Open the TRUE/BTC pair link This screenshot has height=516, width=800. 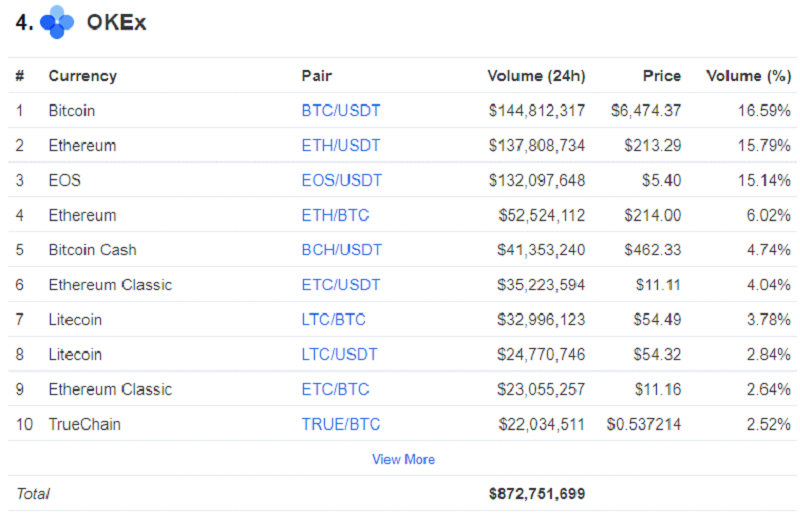(341, 424)
